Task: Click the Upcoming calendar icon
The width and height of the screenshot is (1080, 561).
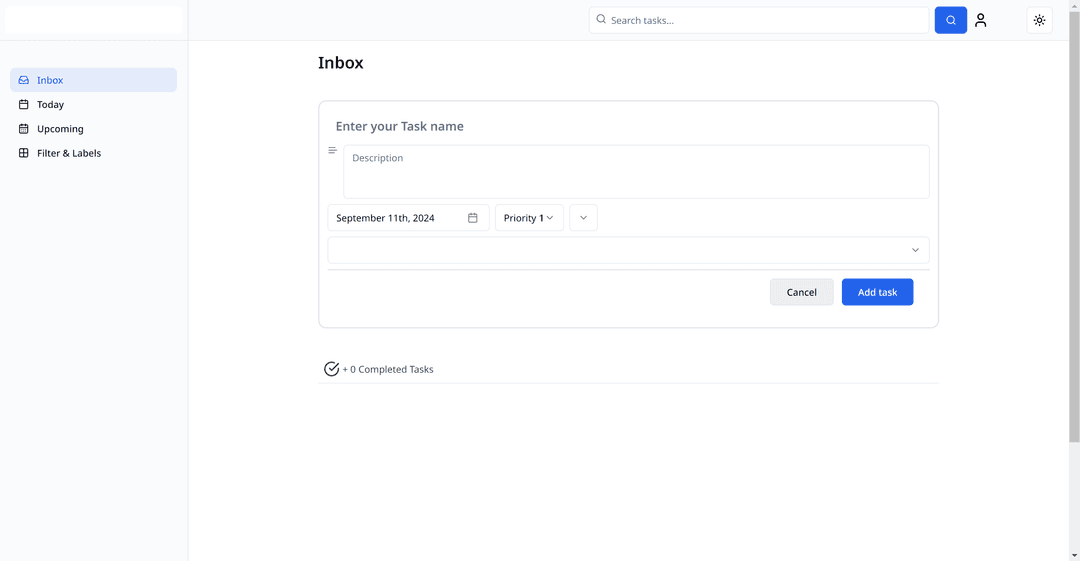Action: pos(24,129)
